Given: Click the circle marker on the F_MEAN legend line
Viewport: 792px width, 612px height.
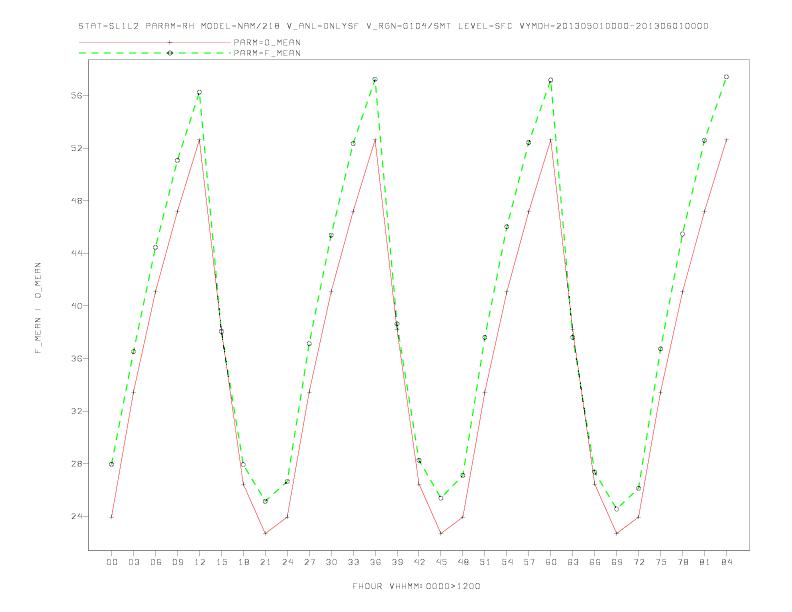Looking at the screenshot, I should pyautogui.click(x=170, y=53).
